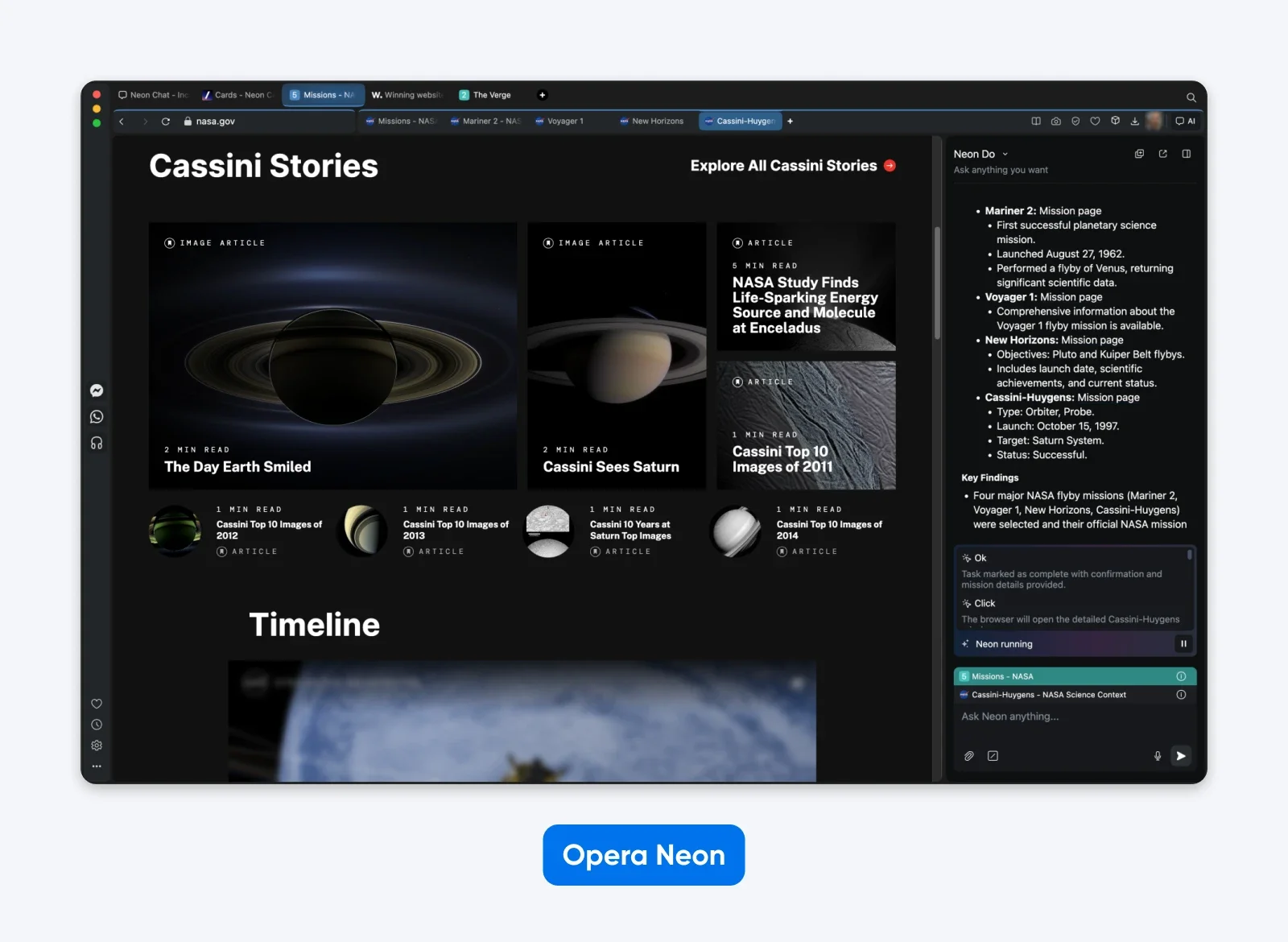Open WhatsApp from the left sidebar
The image size is (1288, 942).
pyautogui.click(x=97, y=416)
